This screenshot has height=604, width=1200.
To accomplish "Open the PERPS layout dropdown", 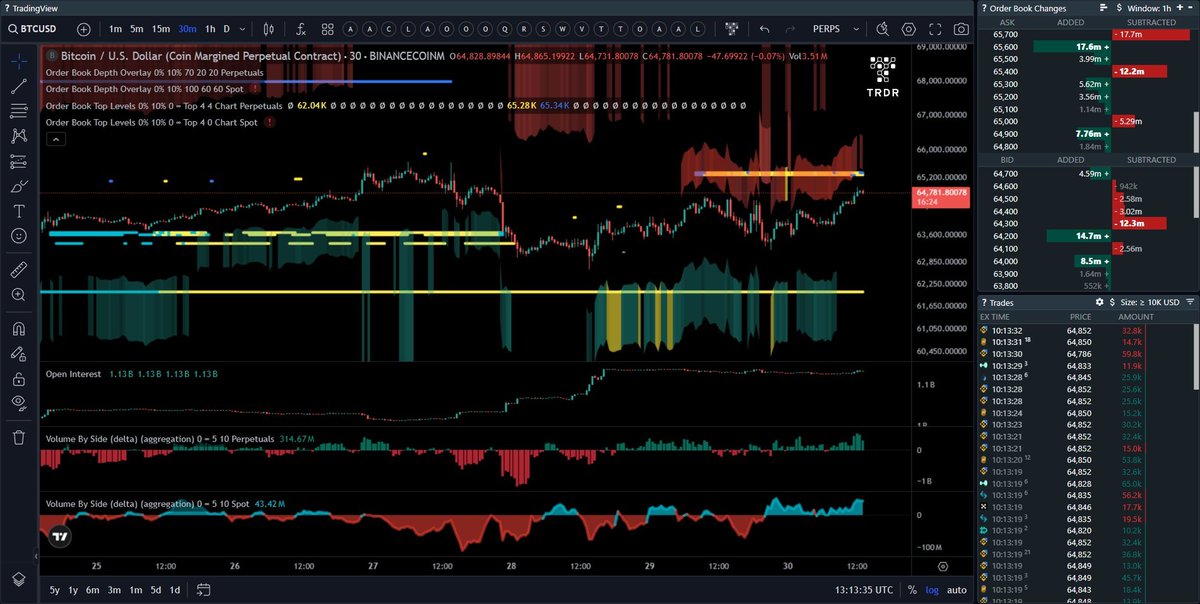I will point(836,29).
